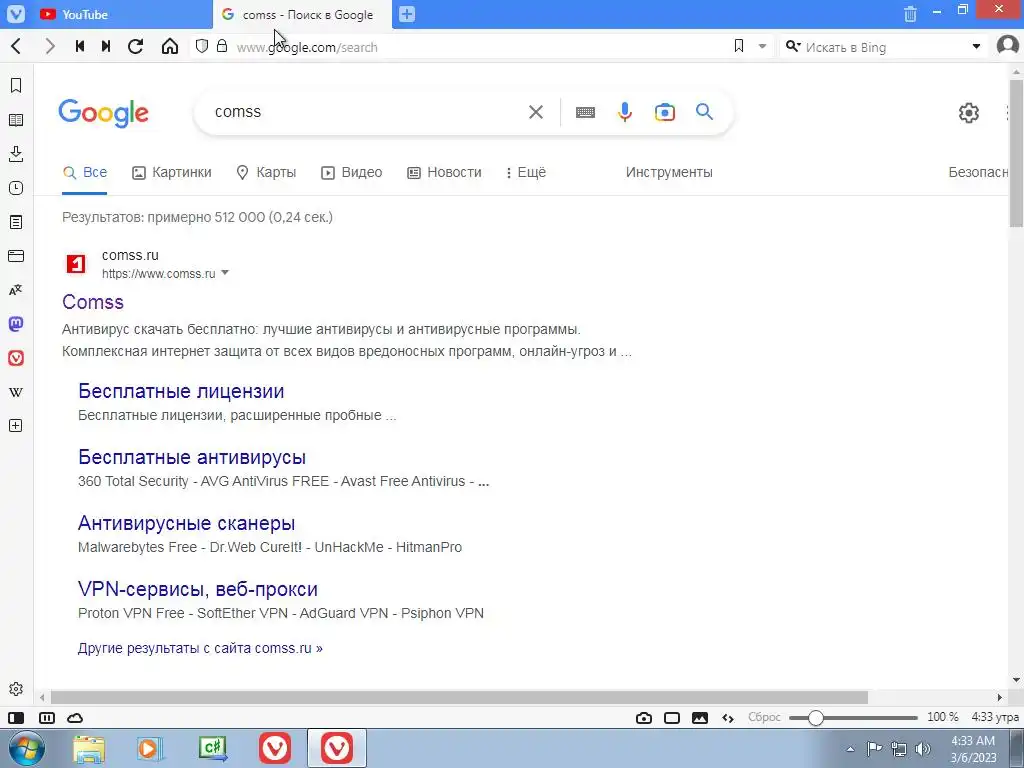Click the fast forward navigation button
Image resolution: width=1024 pixels, height=768 pixels.
pyautogui.click(x=106, y=46)
